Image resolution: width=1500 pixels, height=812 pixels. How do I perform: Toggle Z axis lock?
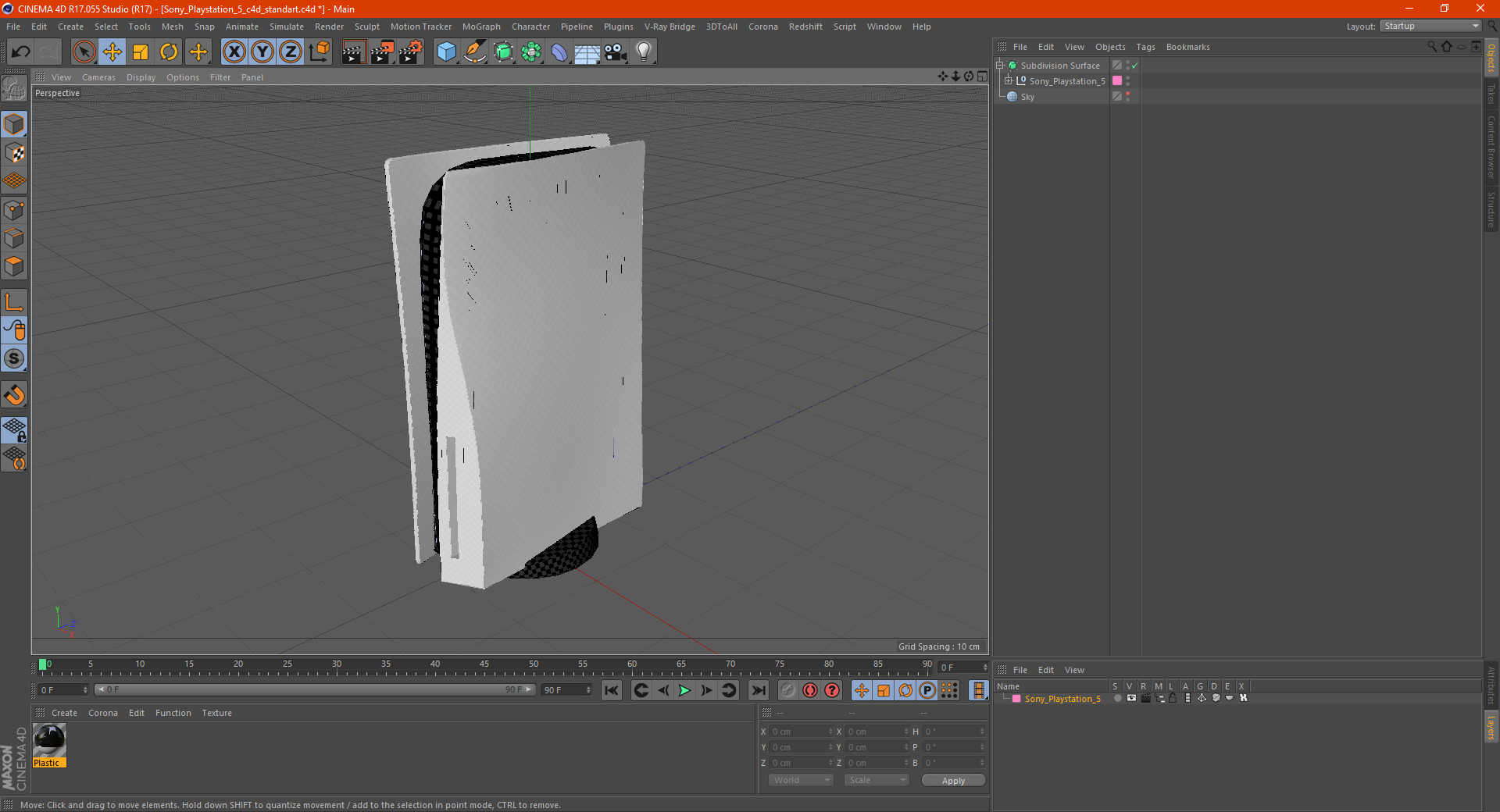click(x=291, y=52)
